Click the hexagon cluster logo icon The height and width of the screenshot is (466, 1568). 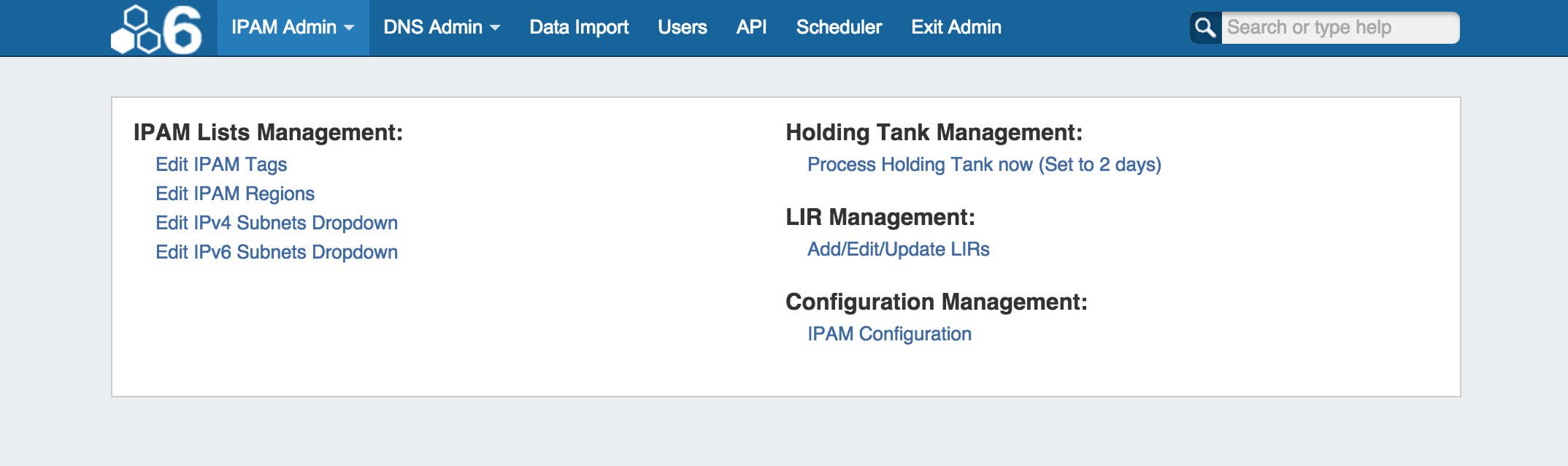pos(136,30)
